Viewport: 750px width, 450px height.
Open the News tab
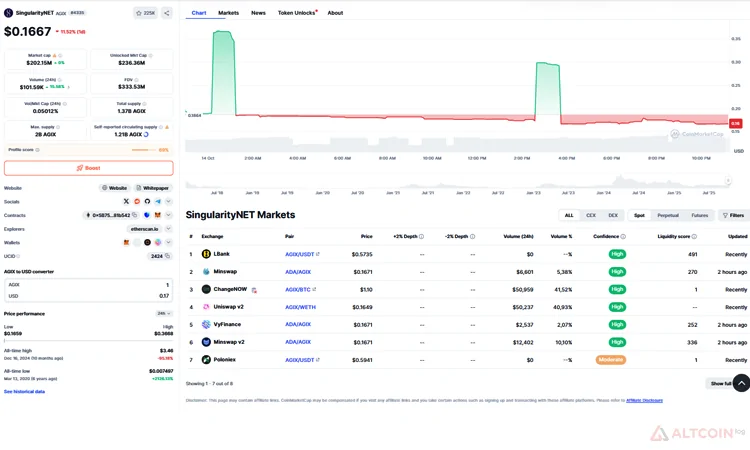pyautogui.click(x=258, y=13)
